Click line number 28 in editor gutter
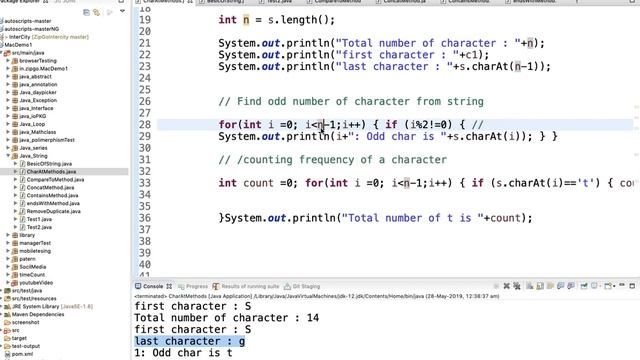 (145, 124)
